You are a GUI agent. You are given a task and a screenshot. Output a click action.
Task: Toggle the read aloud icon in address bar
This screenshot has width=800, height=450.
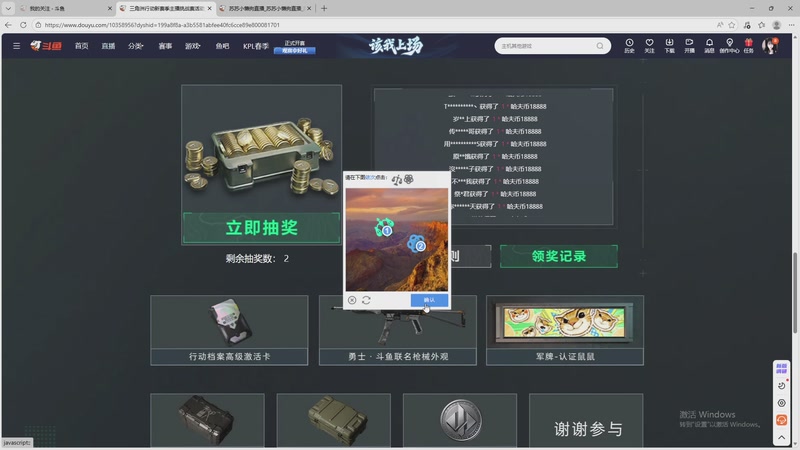coord(720,24)
